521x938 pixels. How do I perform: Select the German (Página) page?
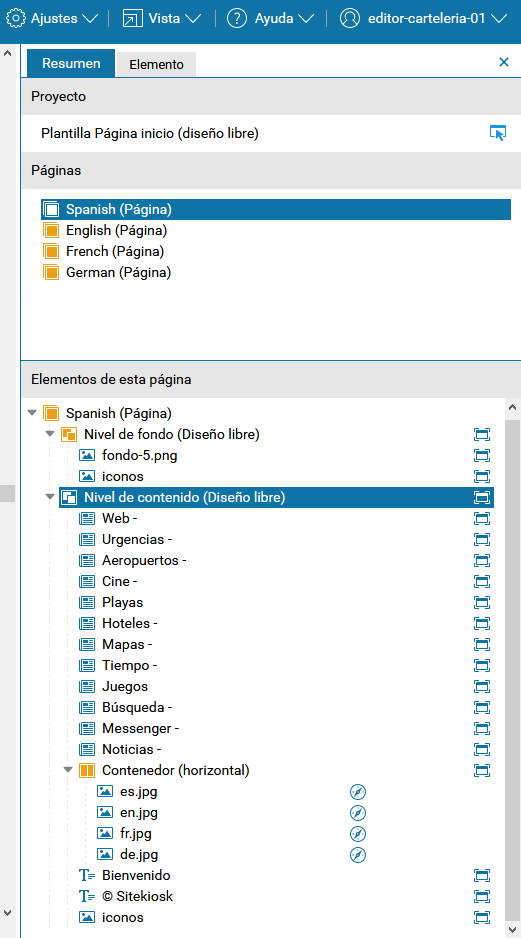[x=107, y=273]
